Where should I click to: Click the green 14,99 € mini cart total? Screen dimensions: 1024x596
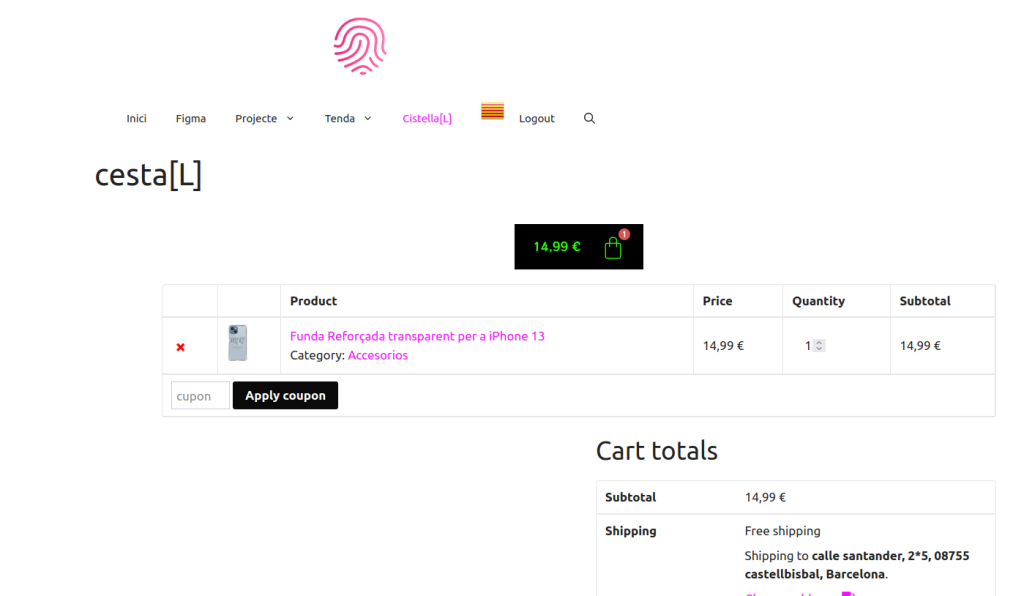pyautogui.click(x=556, y=247)
